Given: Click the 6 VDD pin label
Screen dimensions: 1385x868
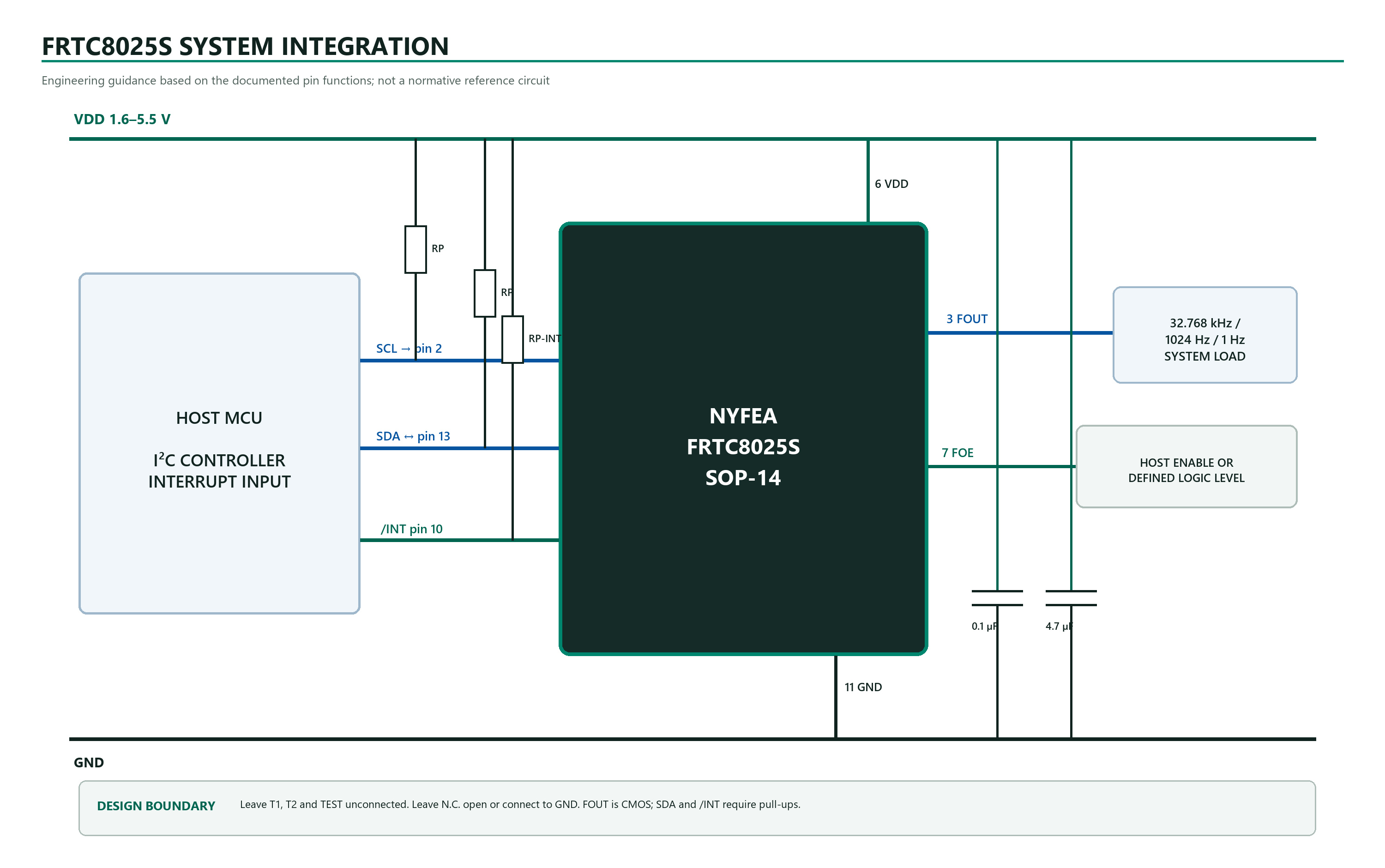Looking at the screenshot, I should [x=891, y=184].
